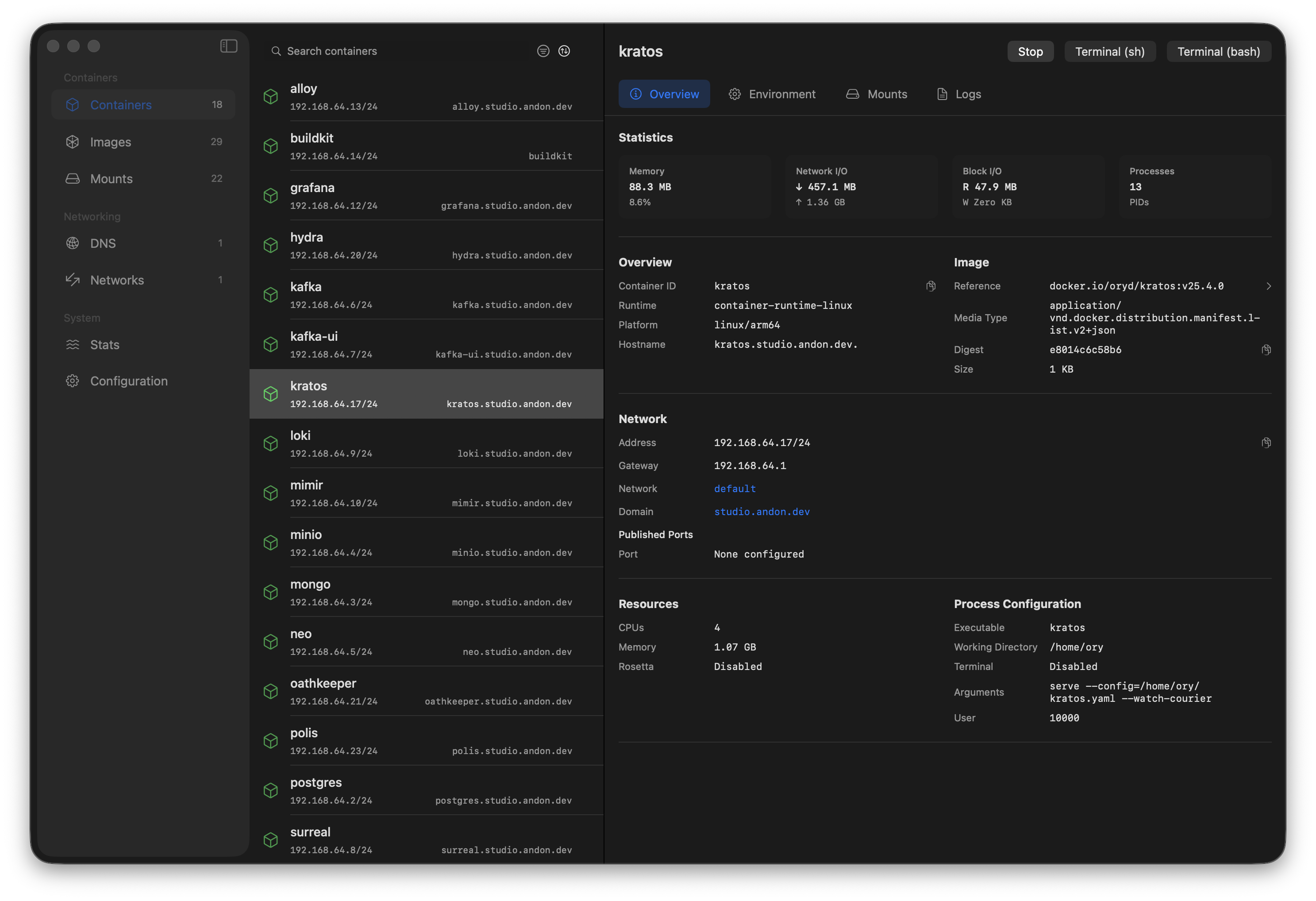Click the Working Directory /home/ory value

[x=1076, y=647]
